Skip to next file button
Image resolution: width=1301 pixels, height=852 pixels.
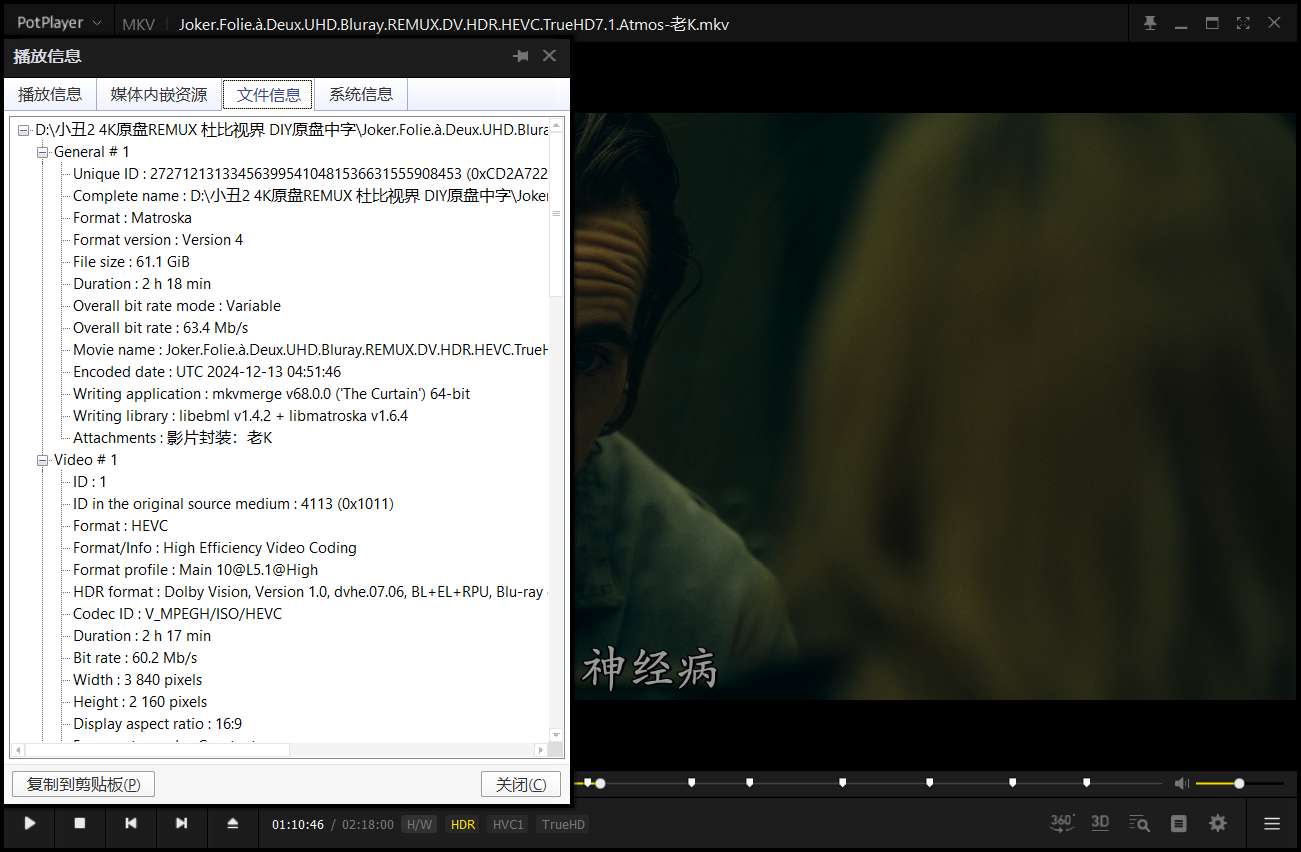tap(181, 823)
